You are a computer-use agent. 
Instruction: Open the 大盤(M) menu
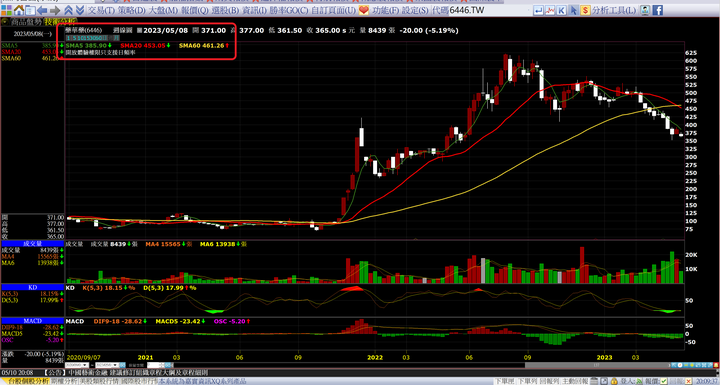163,10
